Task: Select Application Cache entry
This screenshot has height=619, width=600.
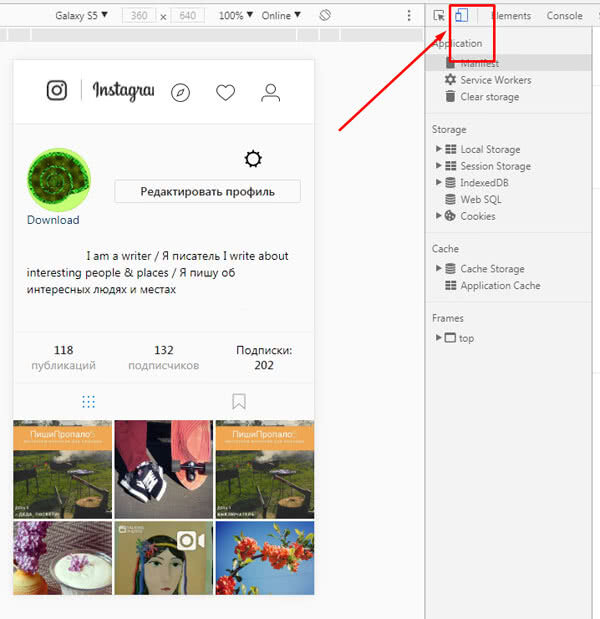Action: tap(493, 285)
